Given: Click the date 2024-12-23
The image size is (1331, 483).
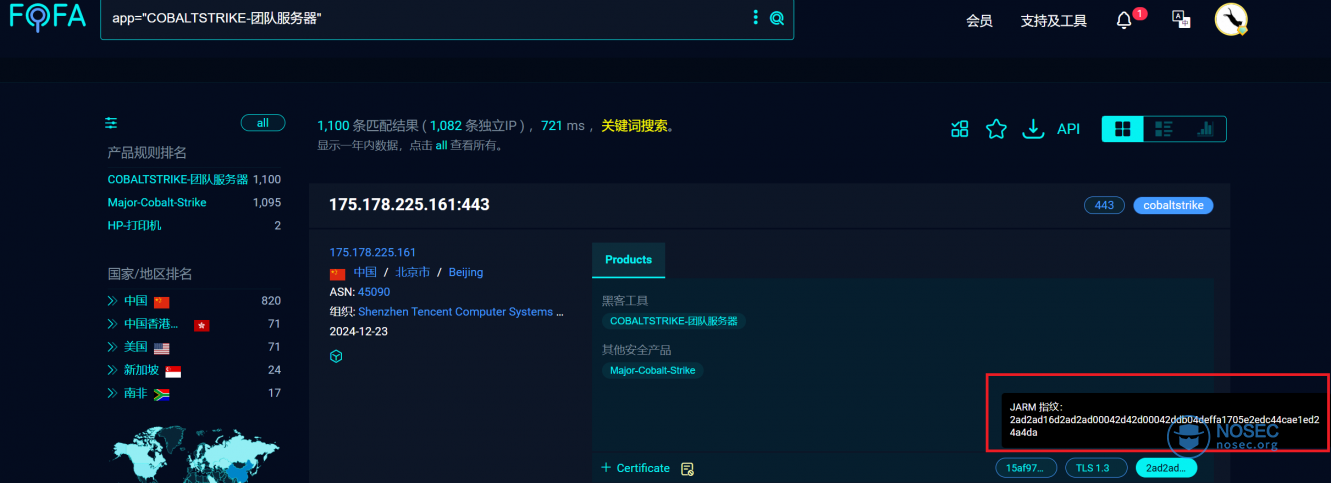Looking at the screenshot, I should (x=359, y=332).
